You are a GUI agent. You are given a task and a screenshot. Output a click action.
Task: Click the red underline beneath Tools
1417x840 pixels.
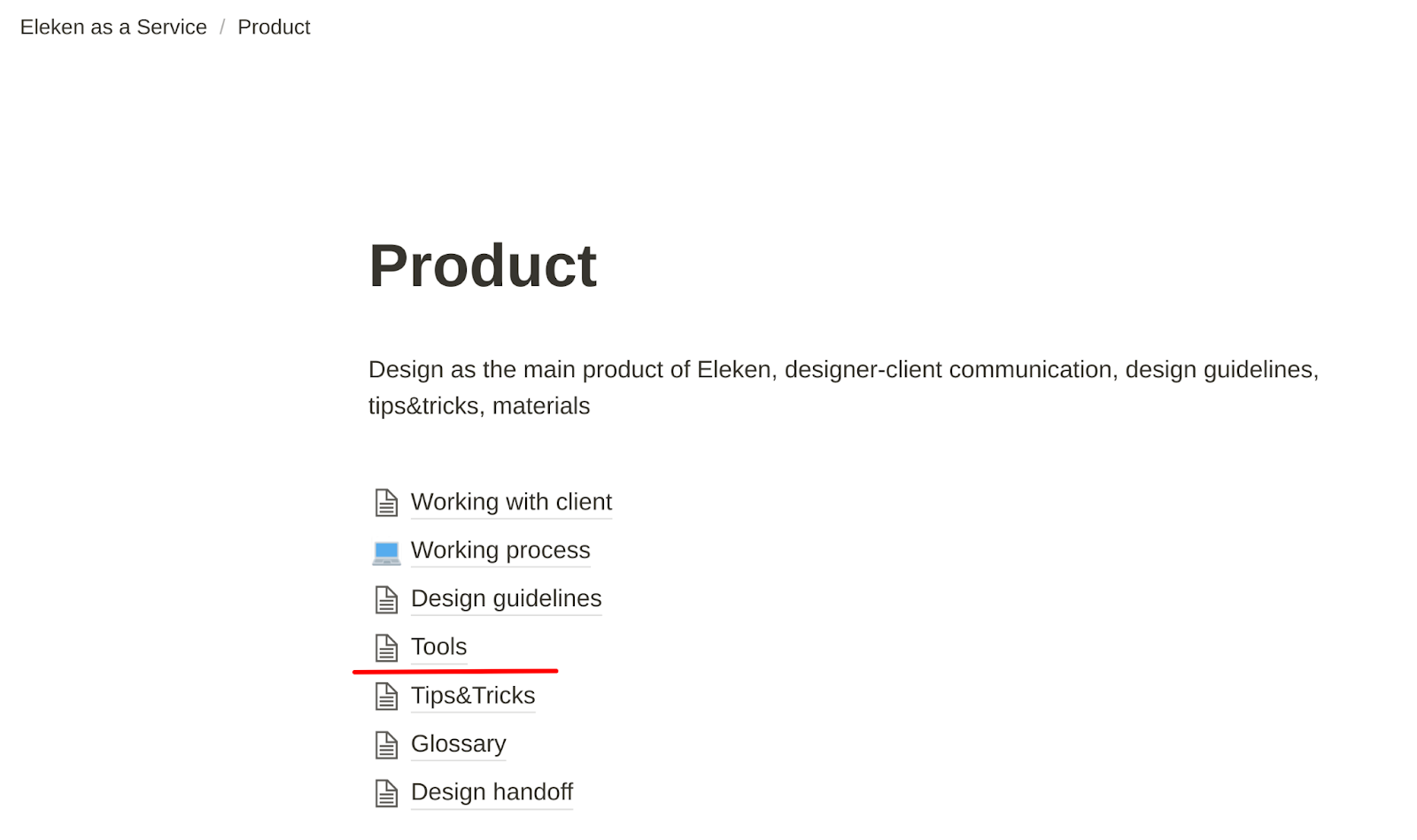(455, 672)
